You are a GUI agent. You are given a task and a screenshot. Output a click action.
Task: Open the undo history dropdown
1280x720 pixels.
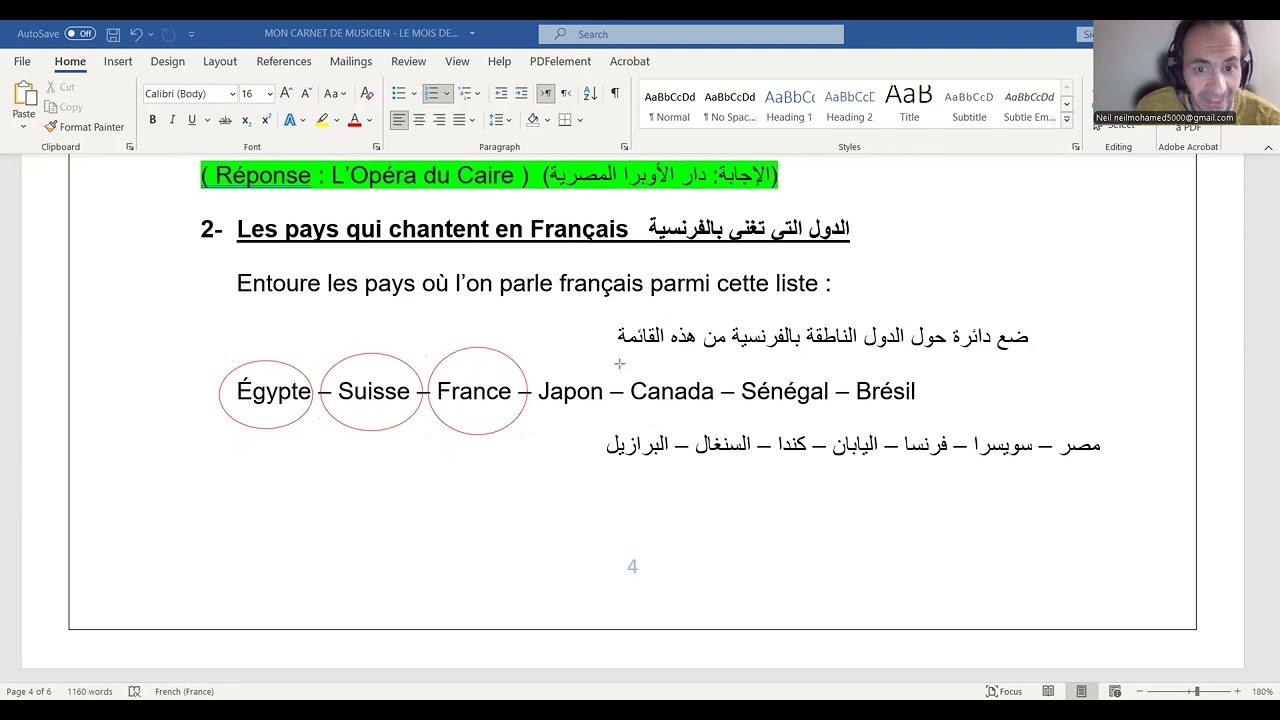(151, 34)
